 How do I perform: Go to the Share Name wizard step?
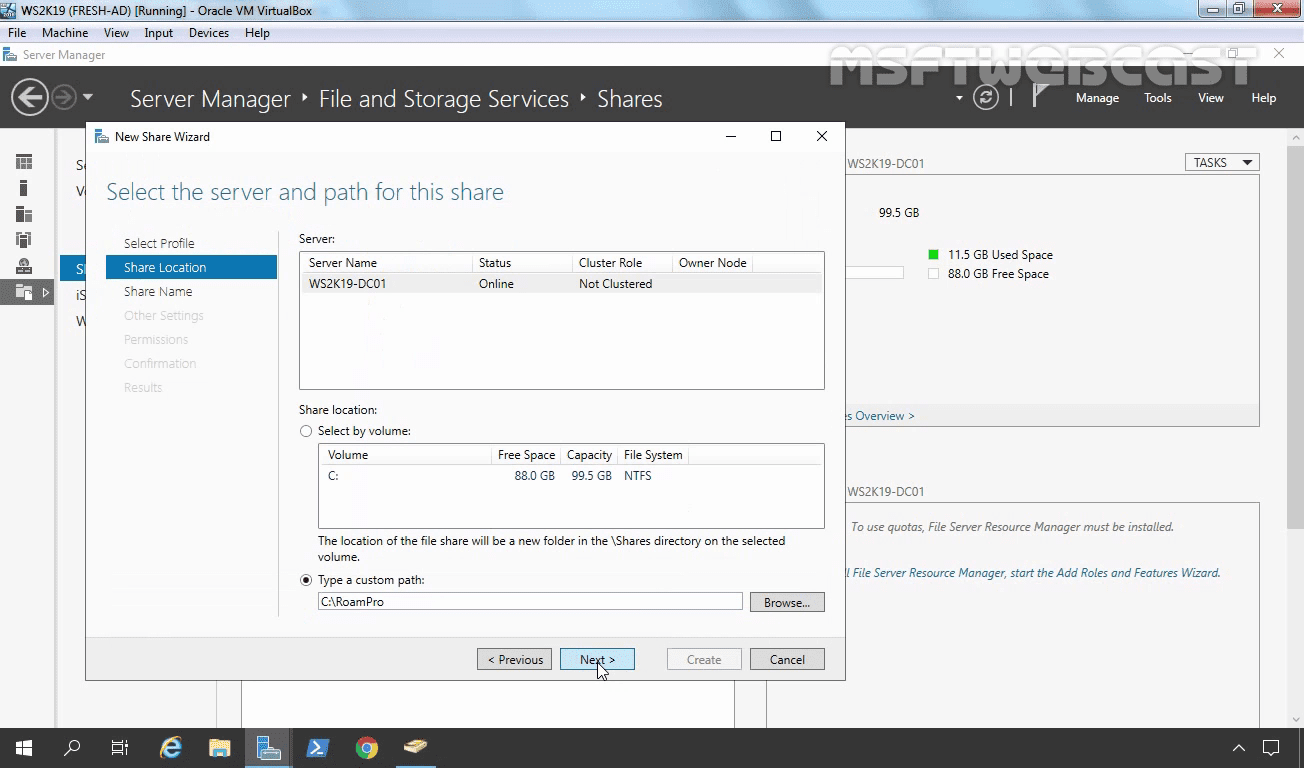[x=158, y=291]
